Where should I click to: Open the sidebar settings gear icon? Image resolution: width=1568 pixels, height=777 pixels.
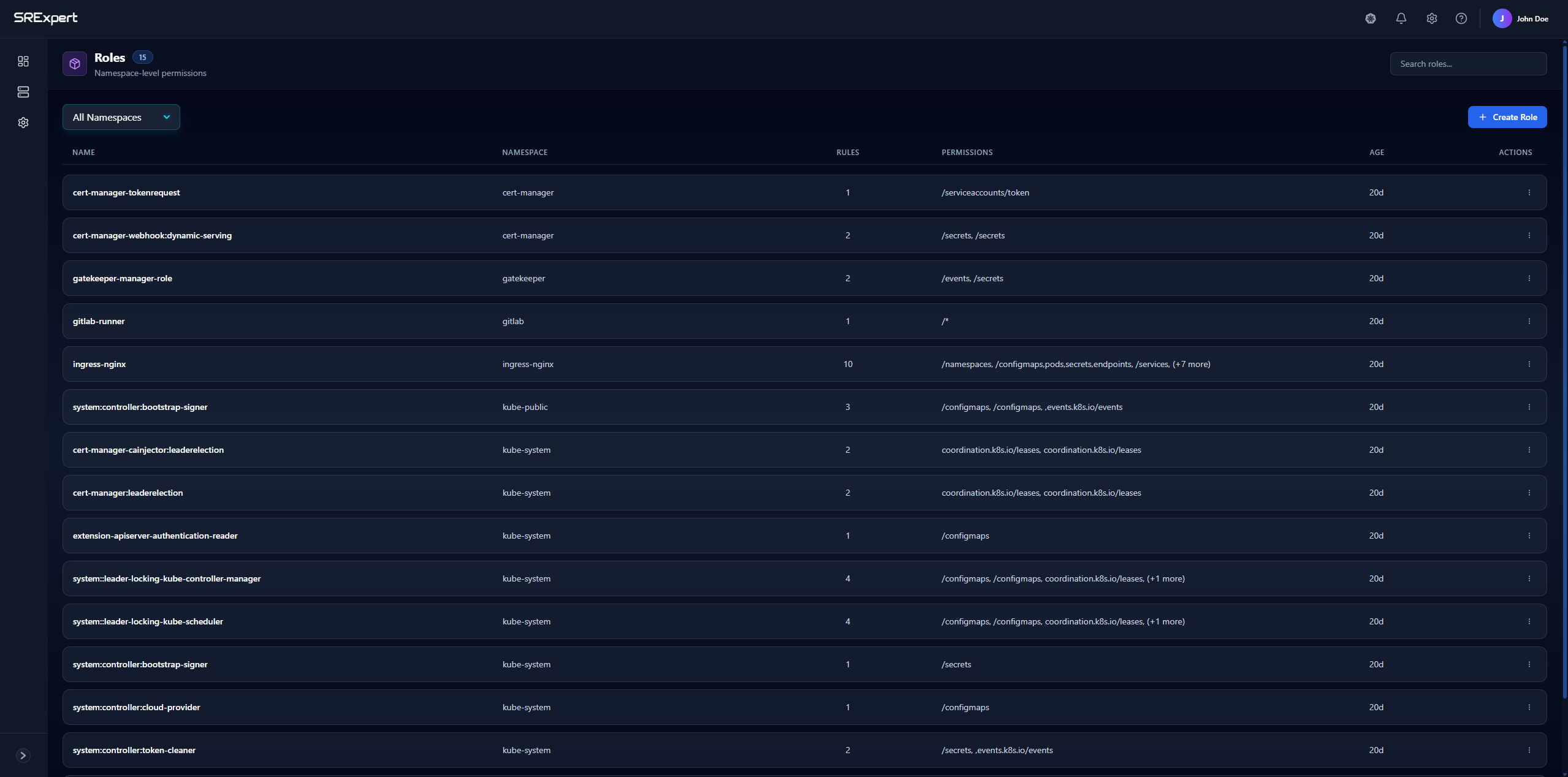click(x=23, y=122)
